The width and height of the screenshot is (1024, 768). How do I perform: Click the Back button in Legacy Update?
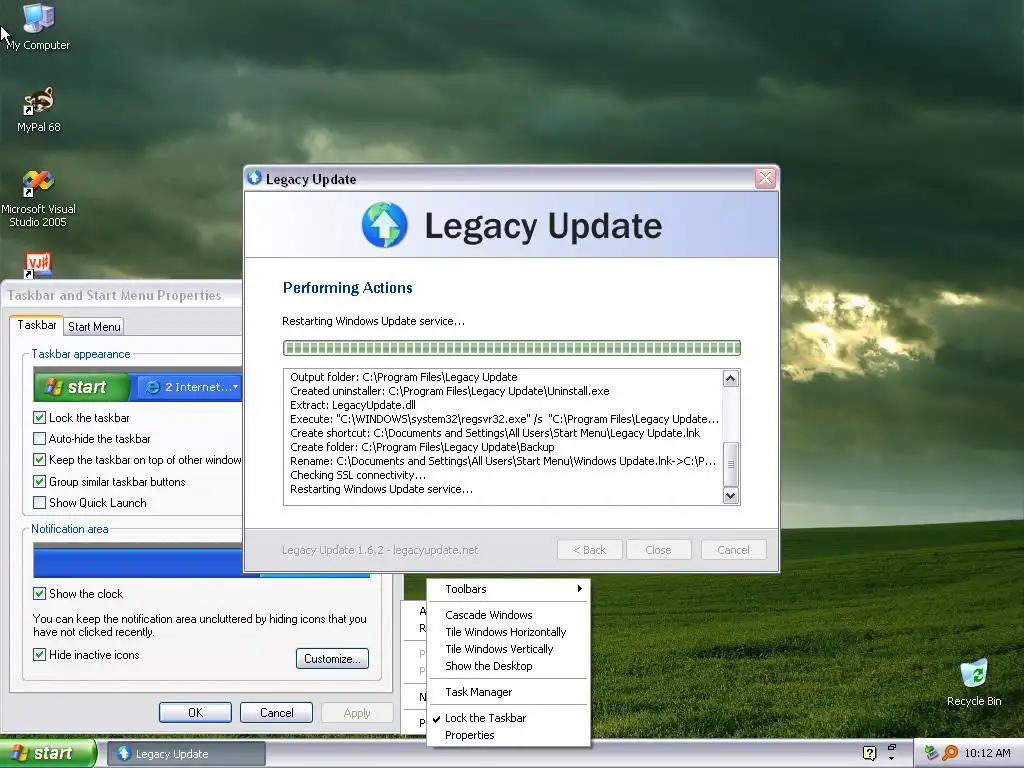coord(590,550)
